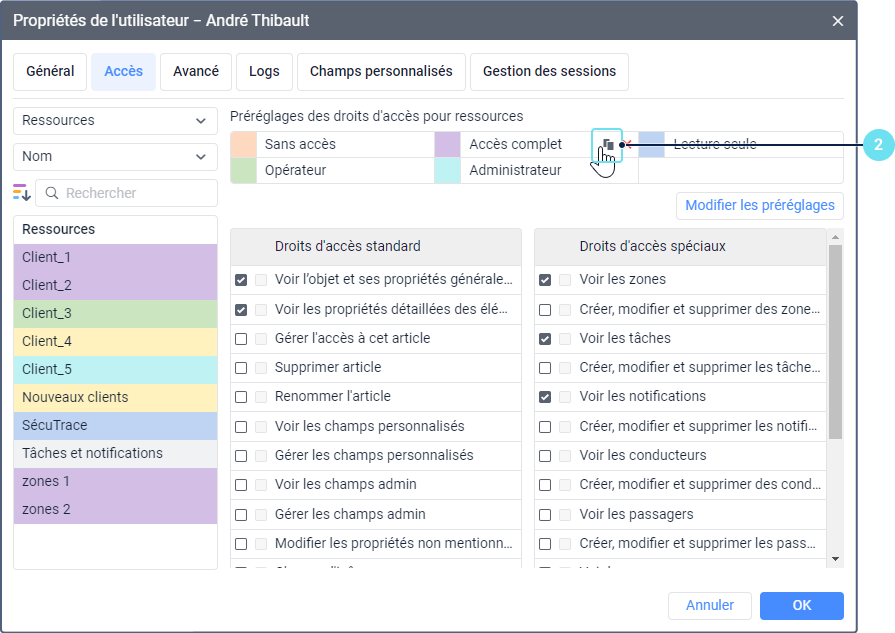
Task: Enable the Supprimer article checkbox
Action: (241, 367)
